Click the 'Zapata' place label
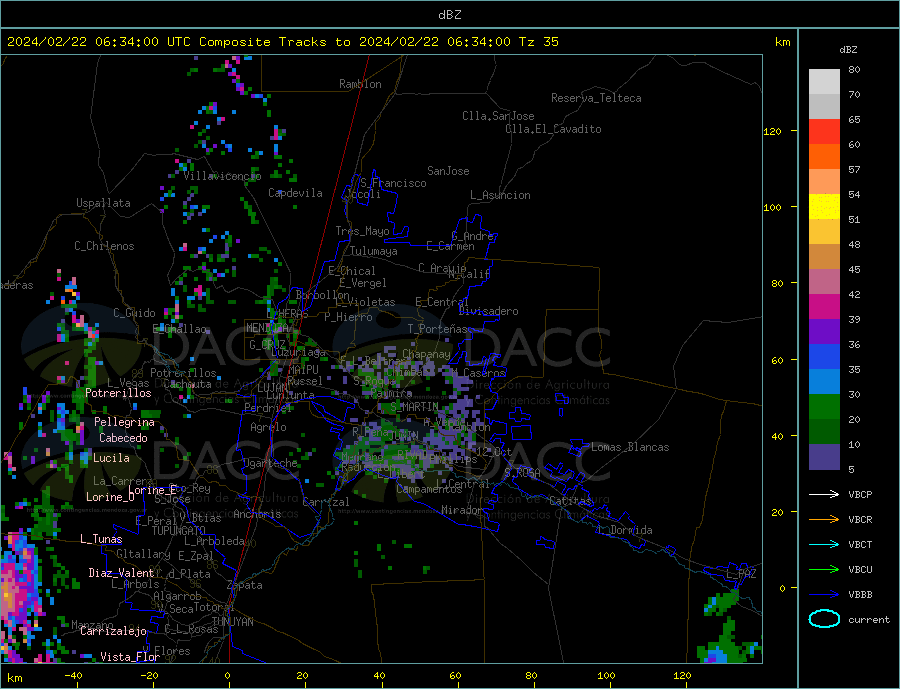900x689 pixels. [245, 586]
